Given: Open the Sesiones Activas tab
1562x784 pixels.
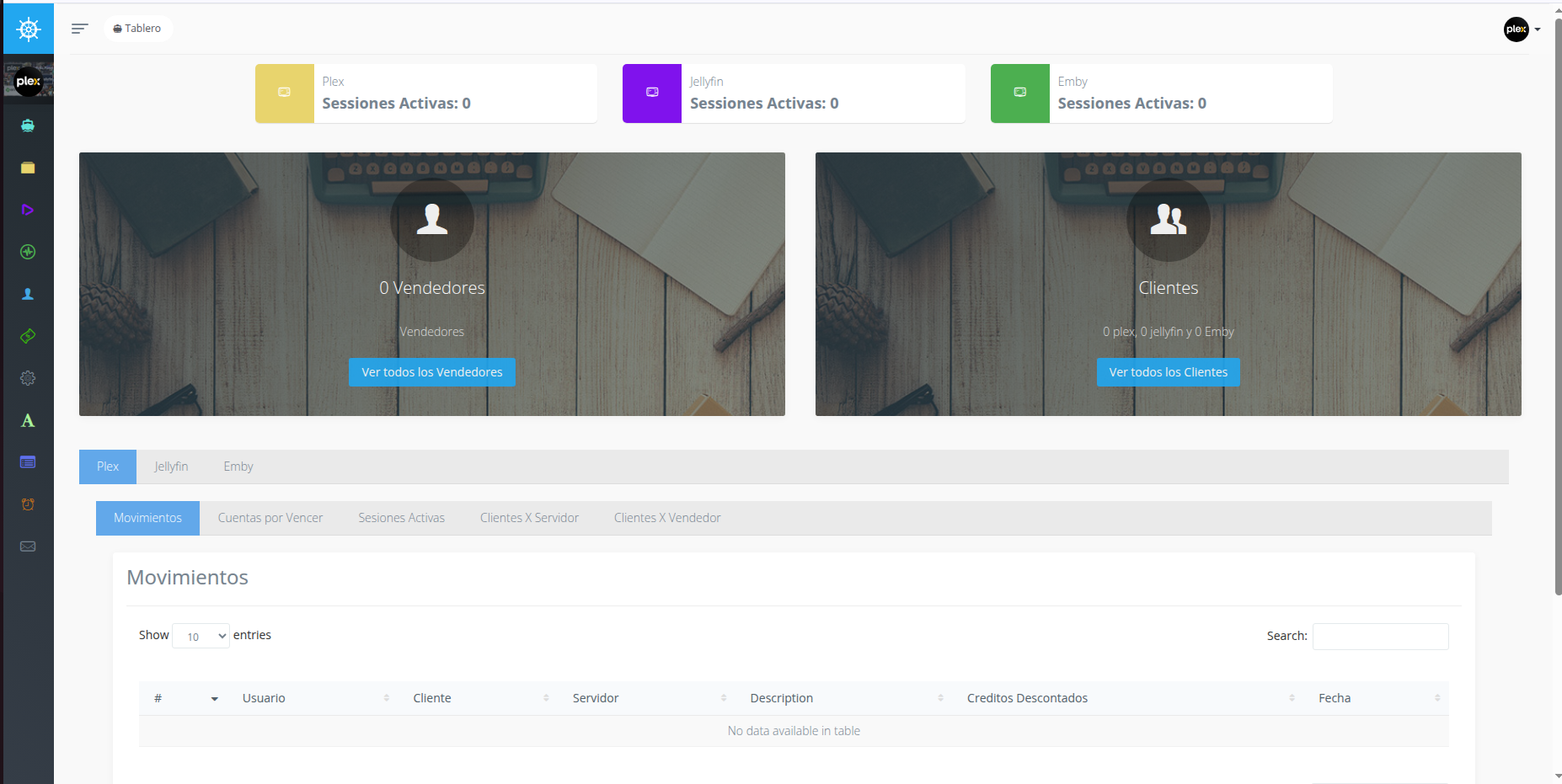Looking at the screenshot, I should (x=402, y=518).
